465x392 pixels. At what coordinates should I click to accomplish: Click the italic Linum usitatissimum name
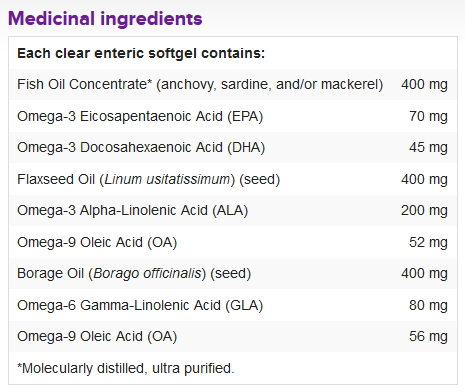167,179
